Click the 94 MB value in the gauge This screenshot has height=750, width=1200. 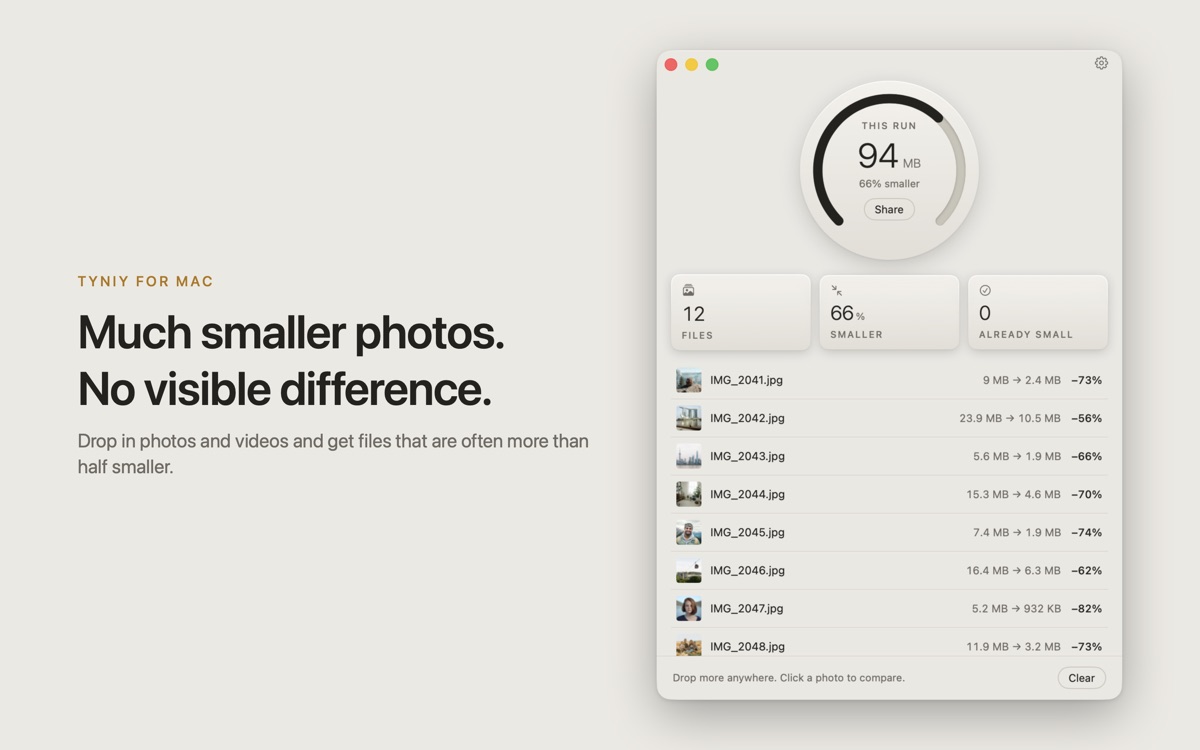pos(889,156)
